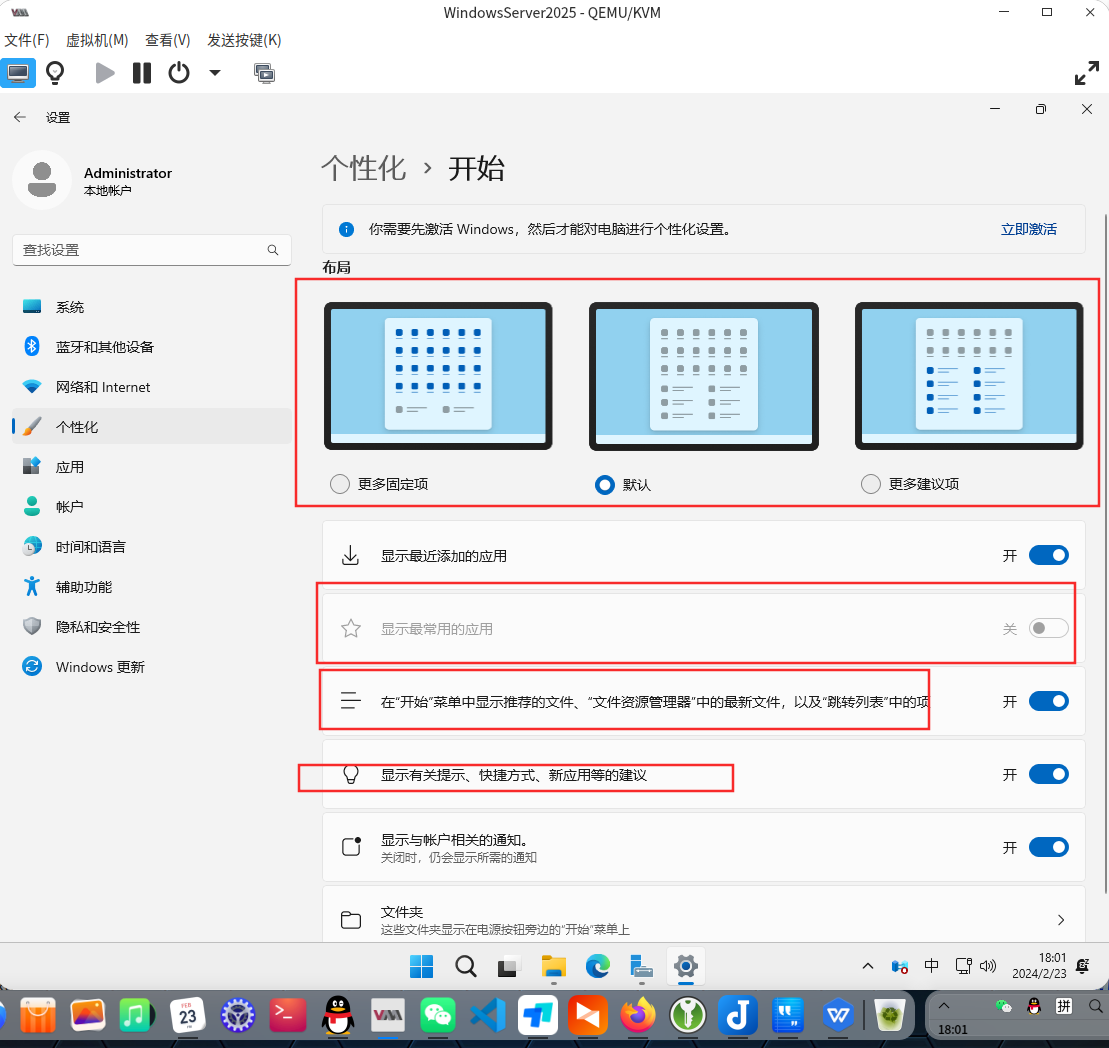Open the 系统 settings category
The height and width of the screenshot is (1048, 1109).
(151, 307)
